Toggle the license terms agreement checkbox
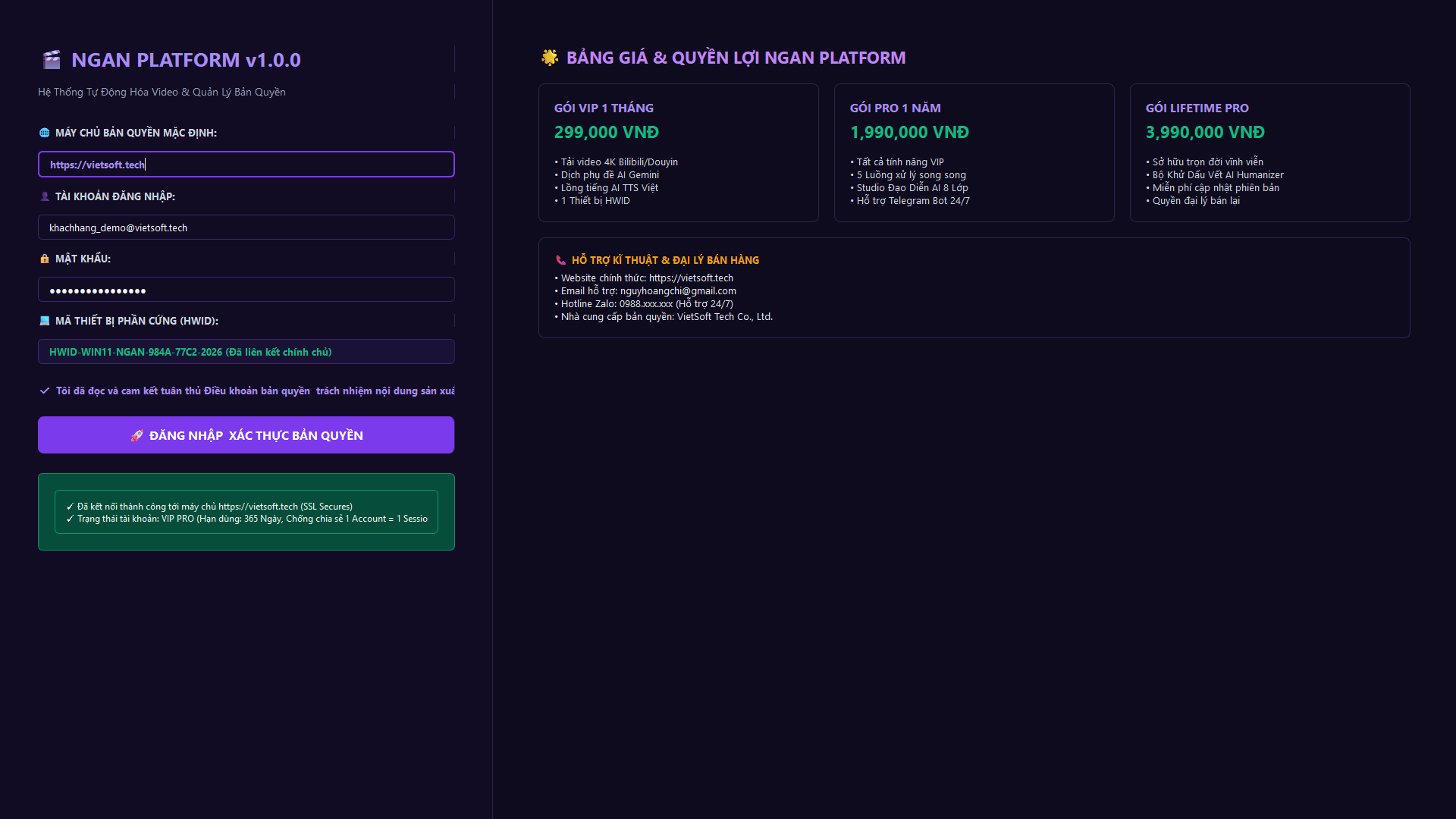The height and width of the screenshot is (819, 1456). pos(45,391)
